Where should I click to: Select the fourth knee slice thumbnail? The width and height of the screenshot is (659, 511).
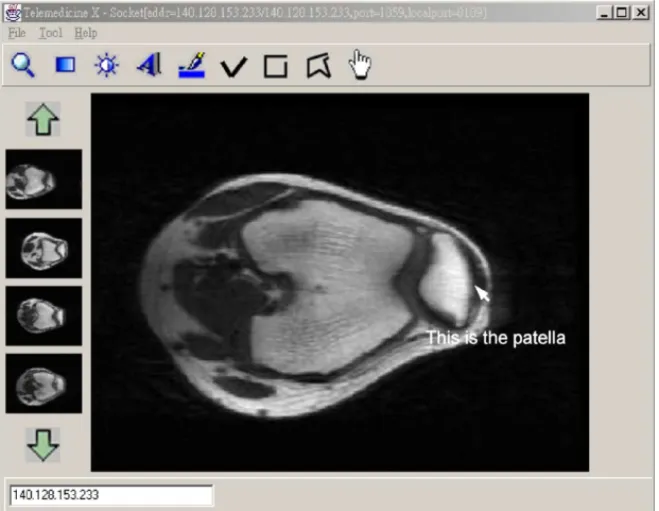click(44, 383)
